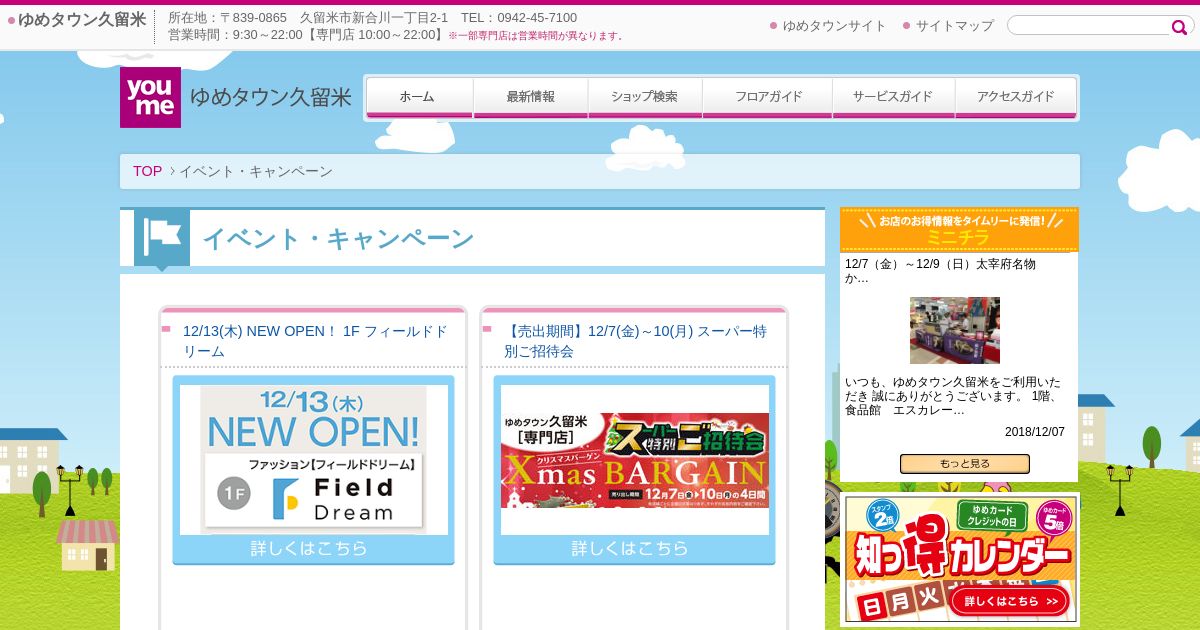Open the ホーム menu tab

coord(419,98)
